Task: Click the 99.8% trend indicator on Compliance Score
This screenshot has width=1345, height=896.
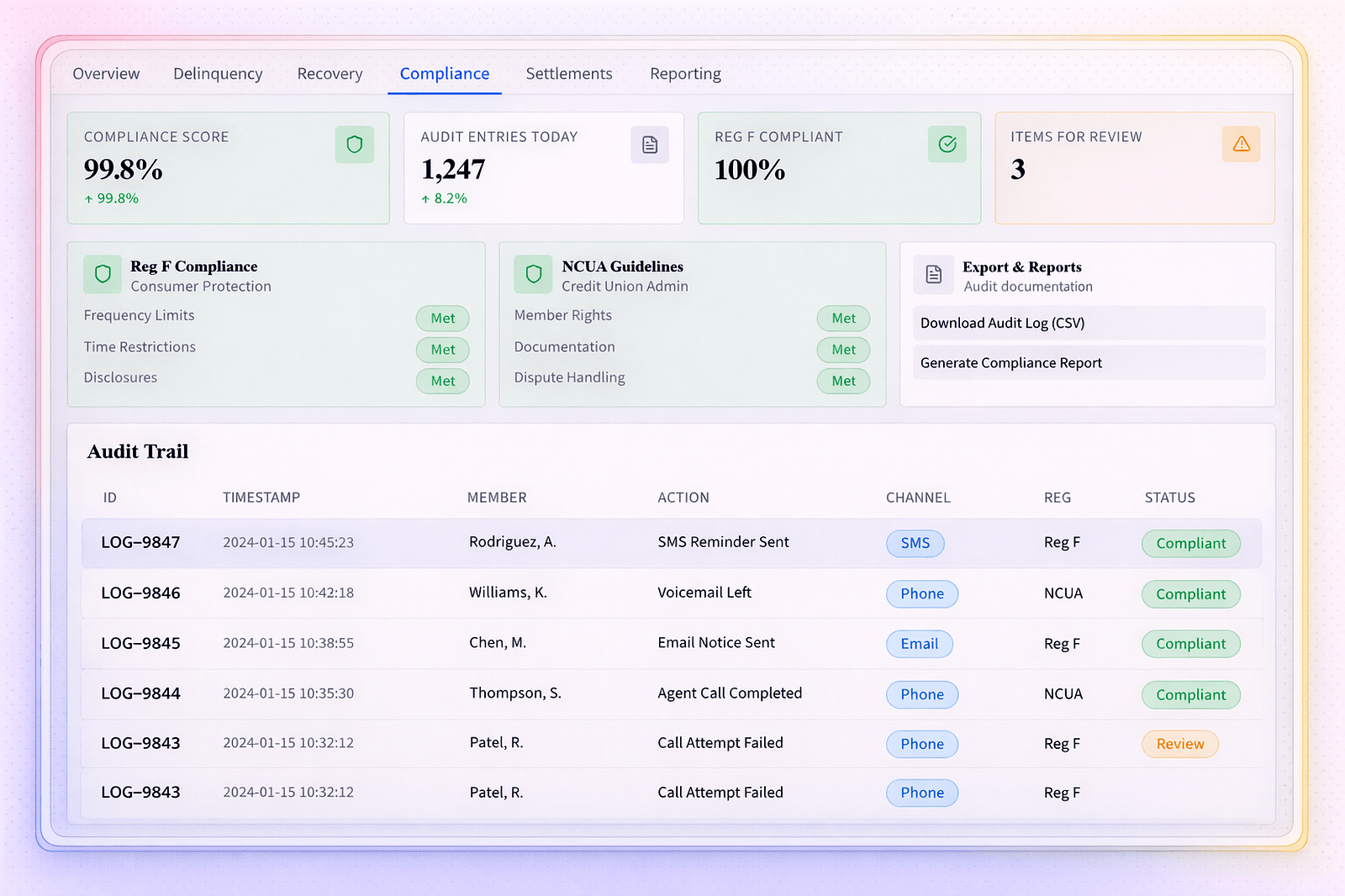Action: click(x=111, y=198)
